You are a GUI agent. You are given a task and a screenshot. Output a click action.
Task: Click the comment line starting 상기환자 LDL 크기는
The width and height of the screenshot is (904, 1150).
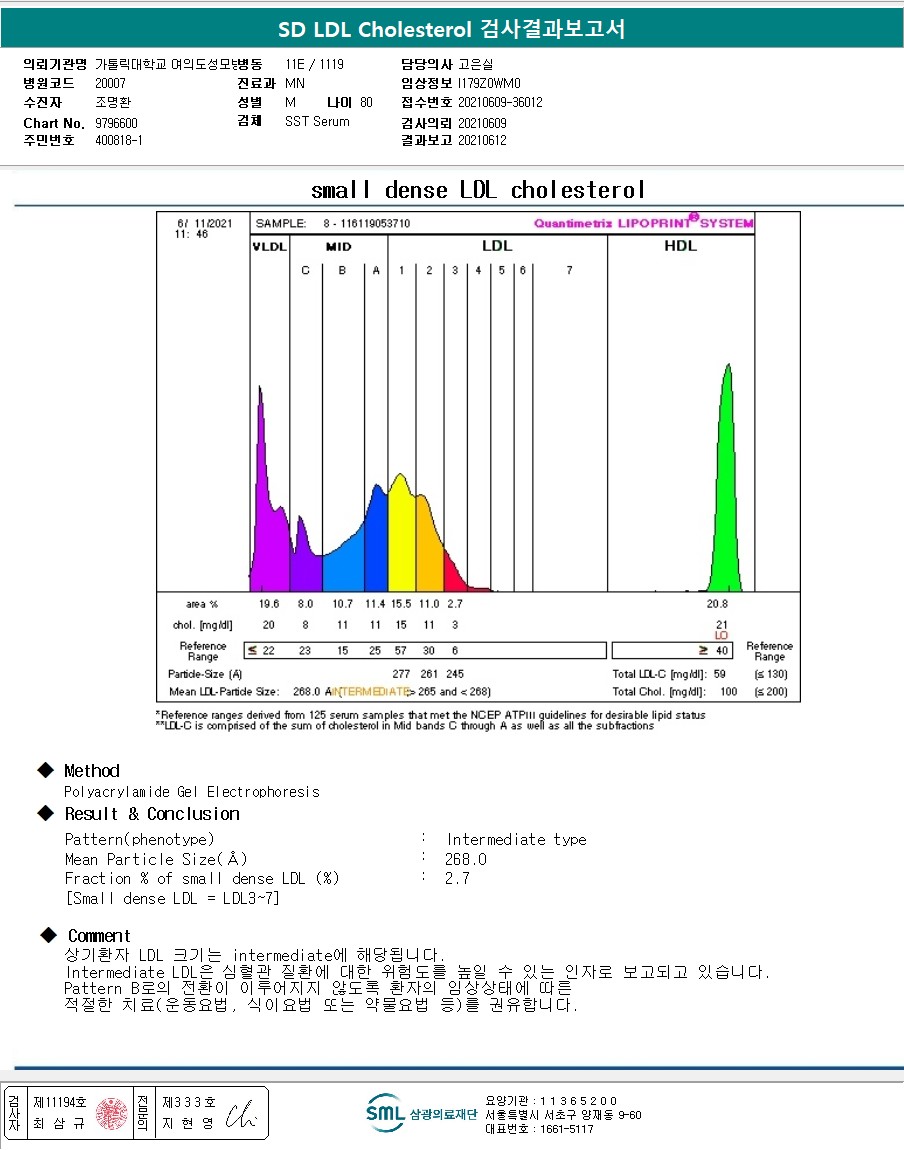point(254,955)
